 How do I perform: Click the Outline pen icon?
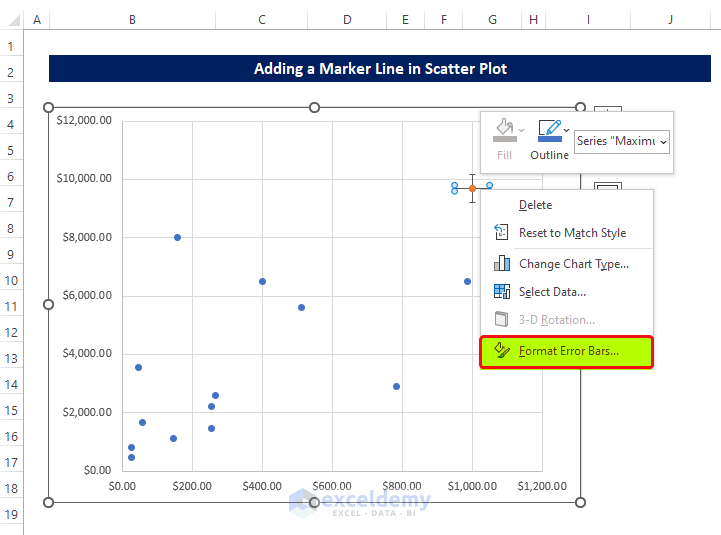pyautogui.click(x=548, y=130)
